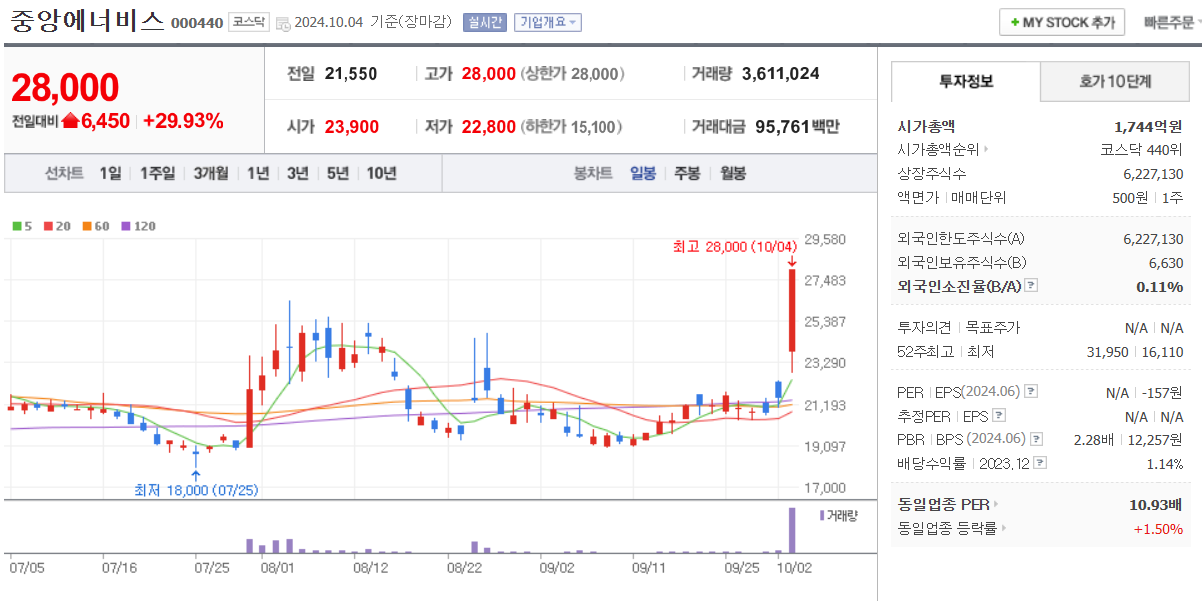The image size is (1202, 601).
Task: Click the 시가총액 value 1,744억원
Action: tap(1148, 127)
